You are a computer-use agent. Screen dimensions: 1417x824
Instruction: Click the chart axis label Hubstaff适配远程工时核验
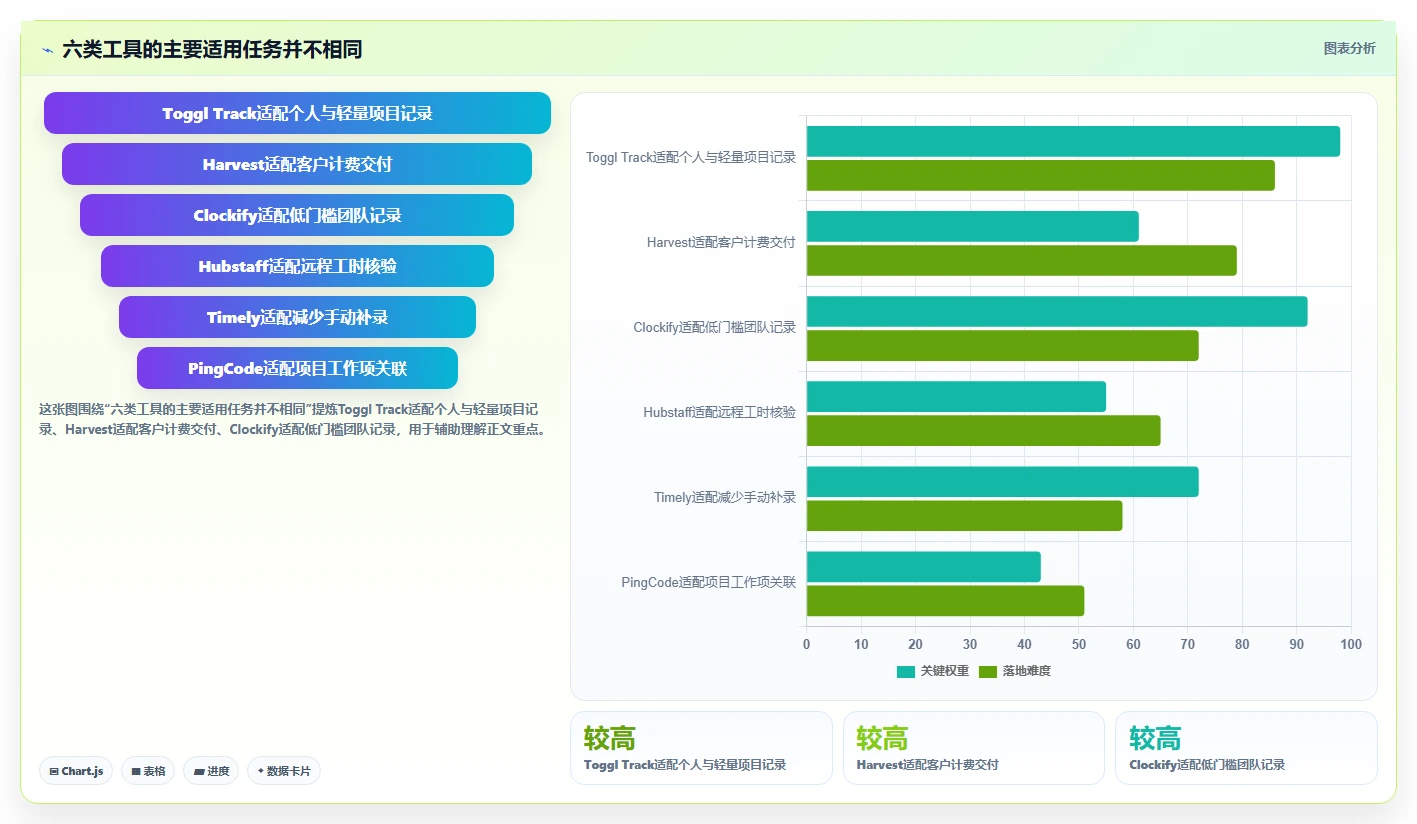[x=720, y=412]
